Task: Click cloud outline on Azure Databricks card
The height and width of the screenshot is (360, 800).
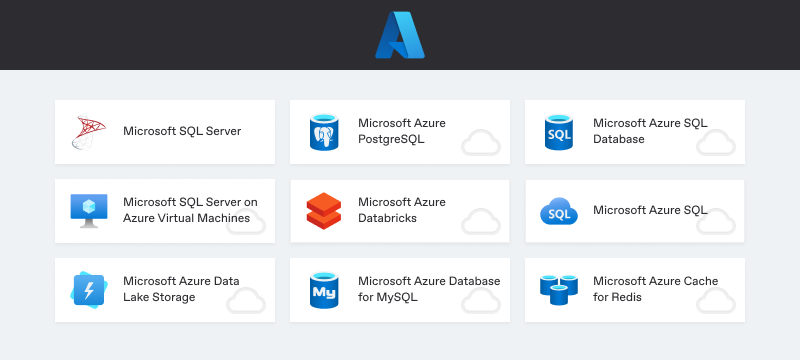Action: click(481, 221)
